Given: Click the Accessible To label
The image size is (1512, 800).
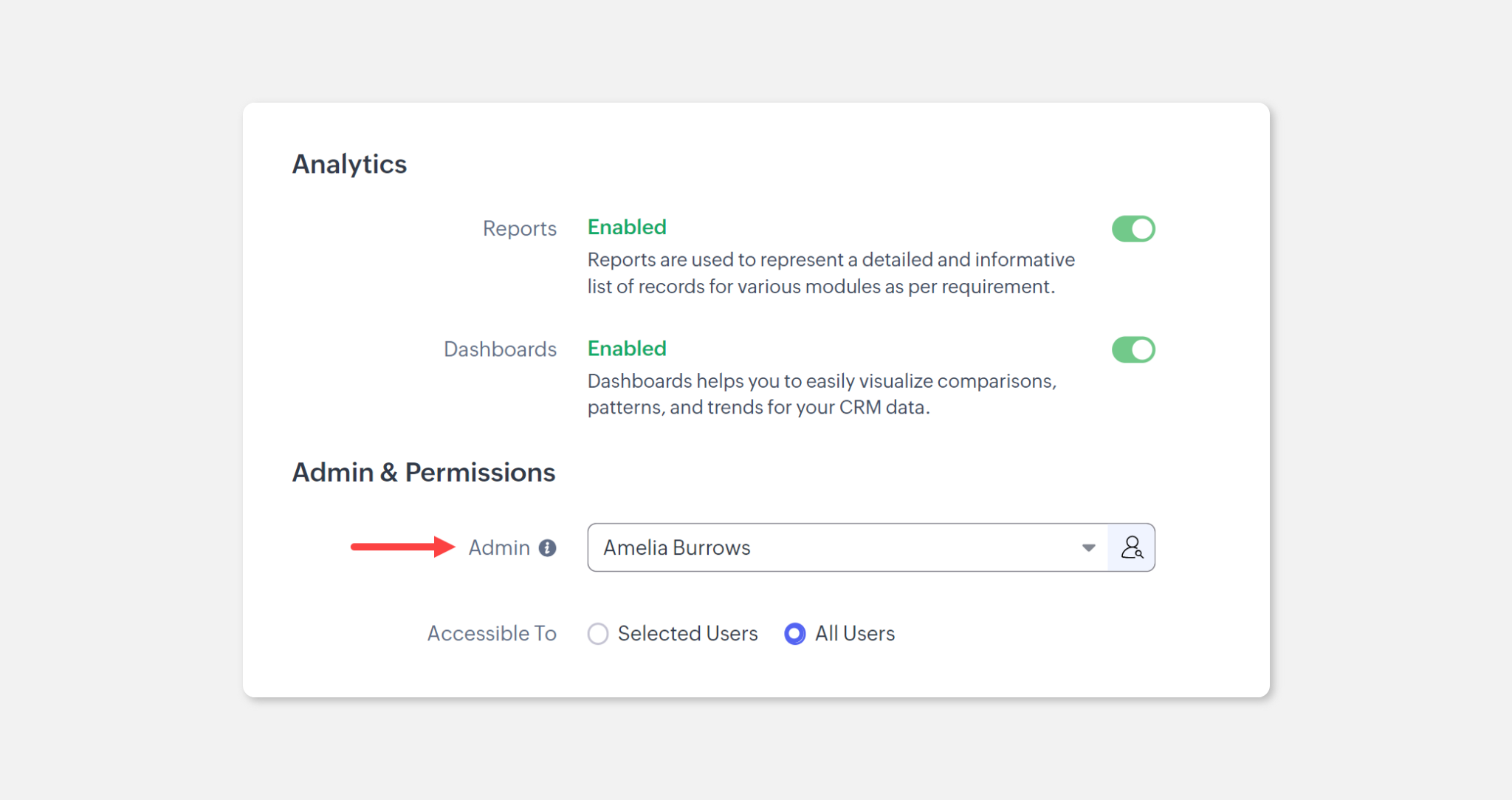Looking at the screenshot, I should coord(492,633).
